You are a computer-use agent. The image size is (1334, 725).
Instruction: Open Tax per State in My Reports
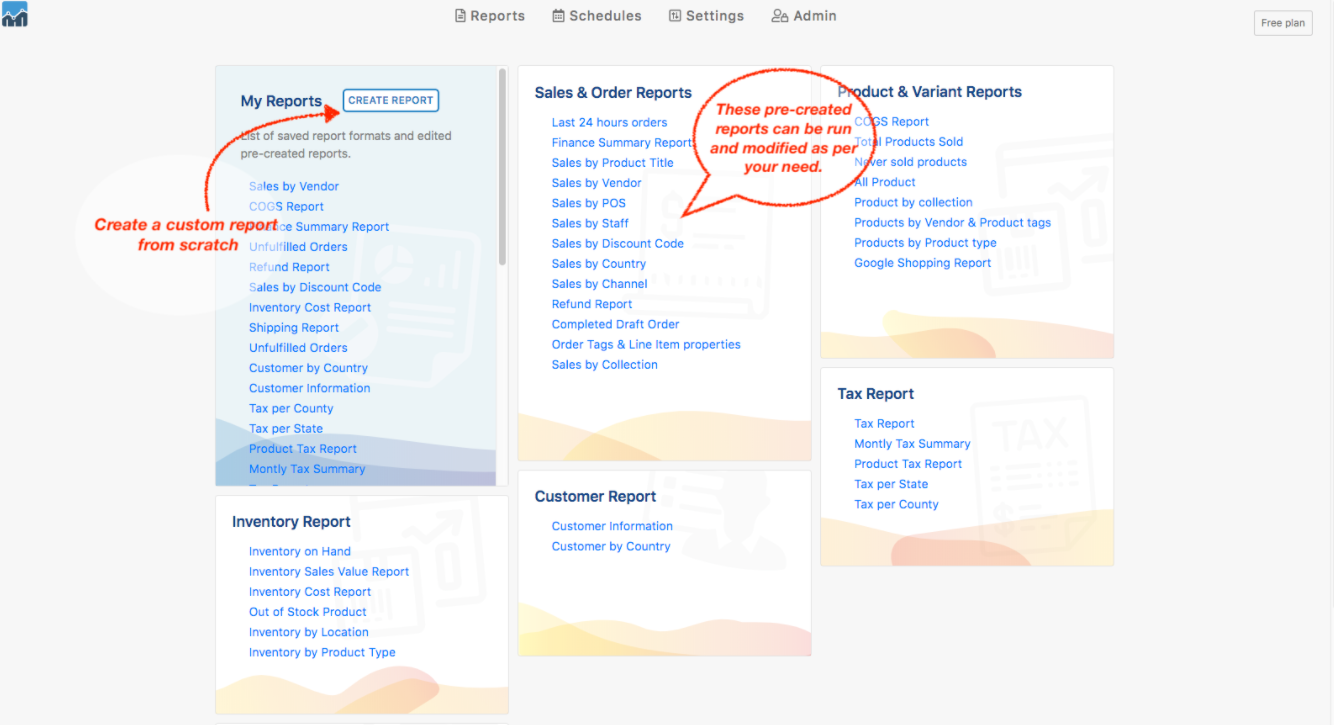pyautogui.click(x=286, y=429)
